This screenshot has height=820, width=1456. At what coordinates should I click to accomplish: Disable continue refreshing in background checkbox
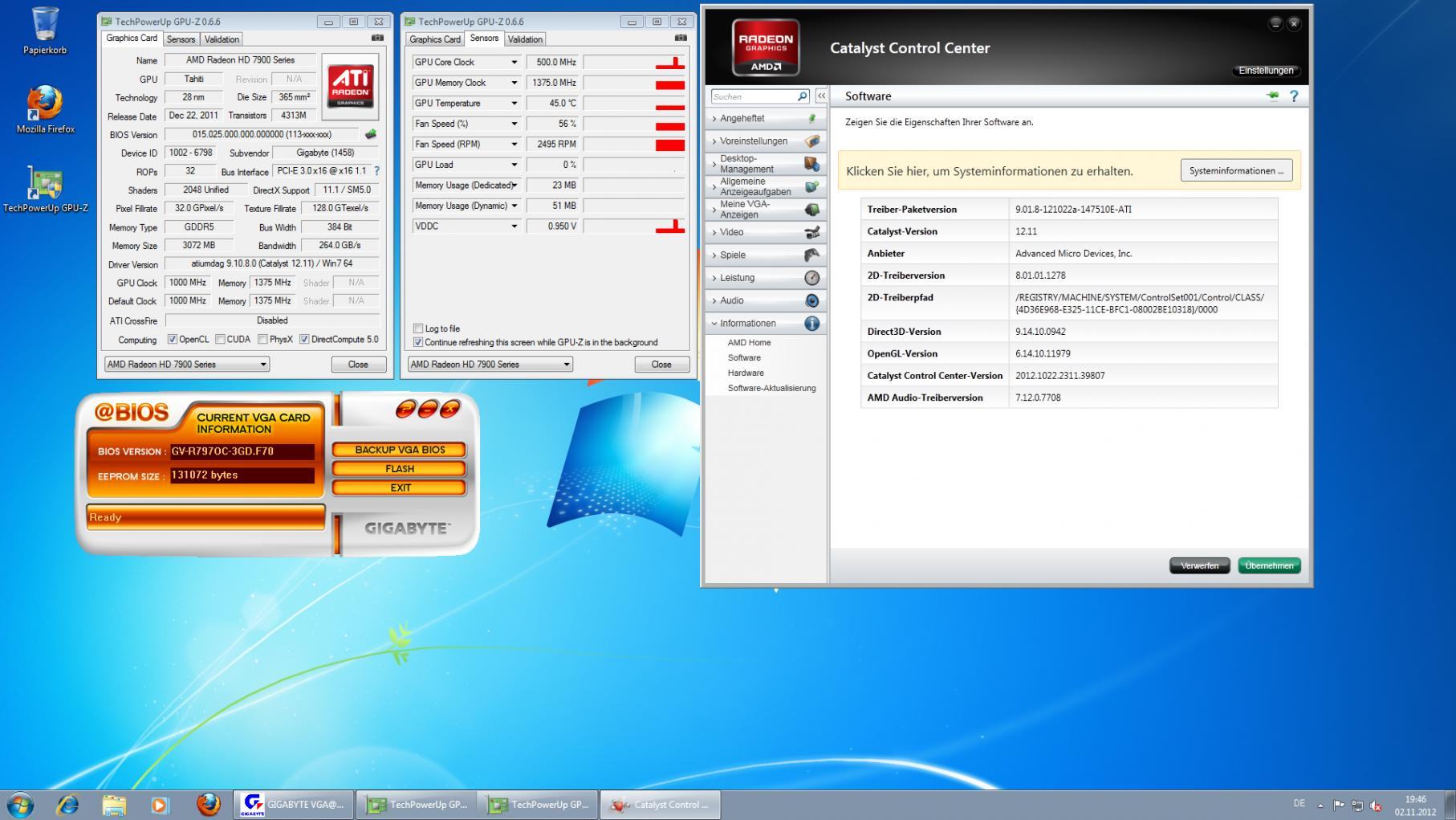point(417,342)
